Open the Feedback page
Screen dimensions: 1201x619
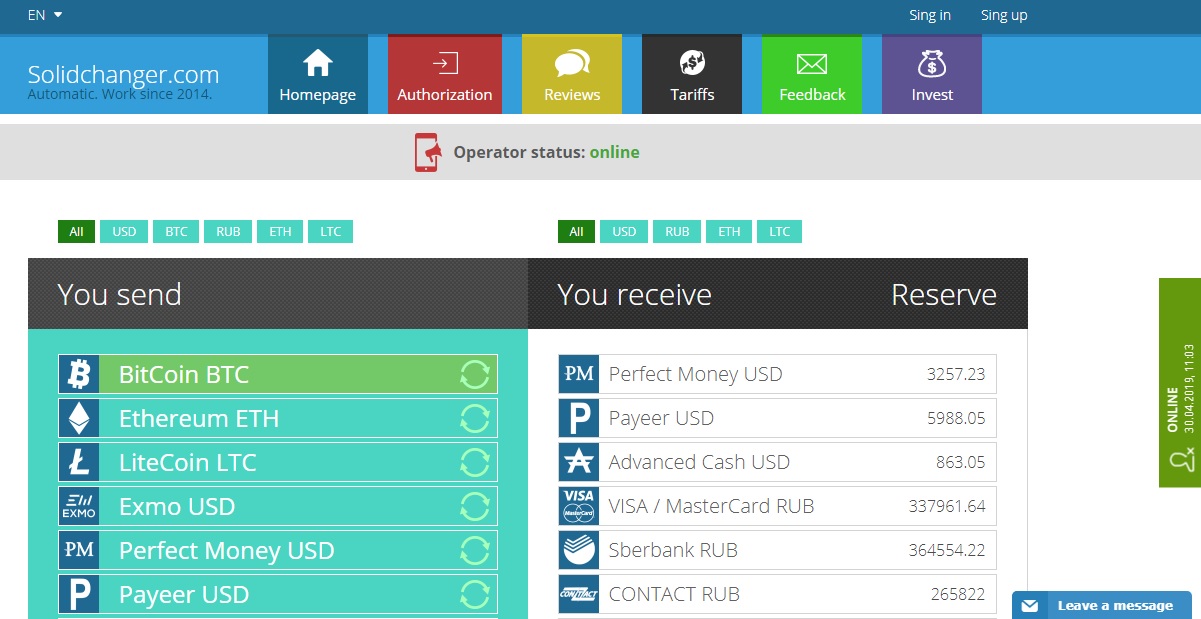[x=812, y=74]
